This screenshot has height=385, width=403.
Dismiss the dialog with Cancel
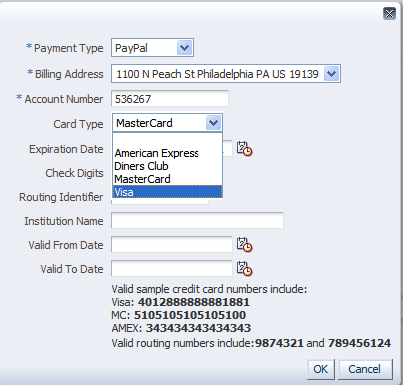[x=365, y=369]
